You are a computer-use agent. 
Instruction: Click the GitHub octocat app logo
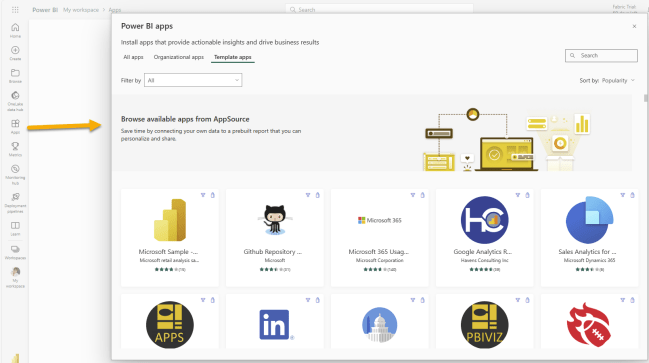point(275,220)
